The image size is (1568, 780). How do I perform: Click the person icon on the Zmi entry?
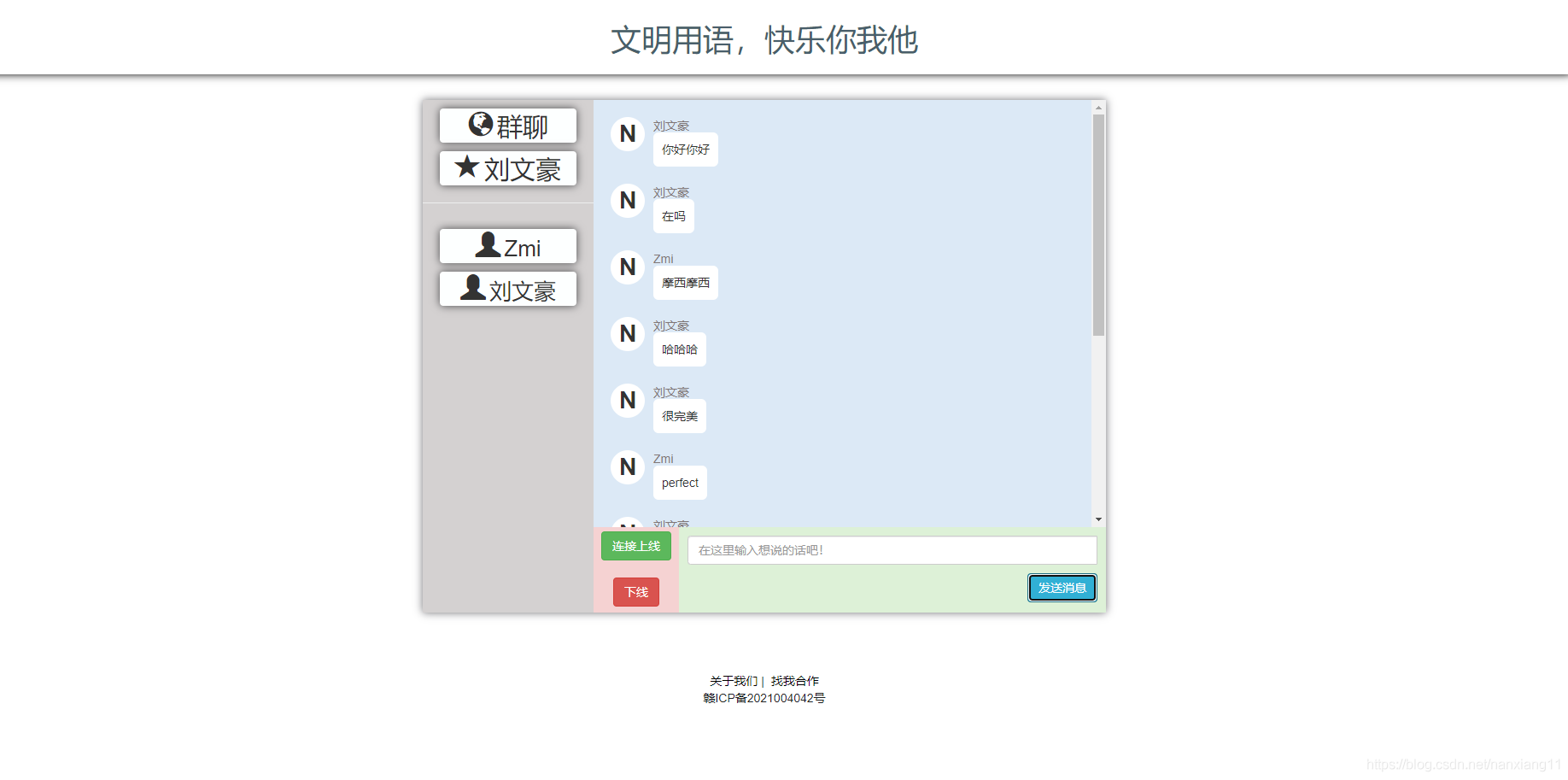coord(487,245)
